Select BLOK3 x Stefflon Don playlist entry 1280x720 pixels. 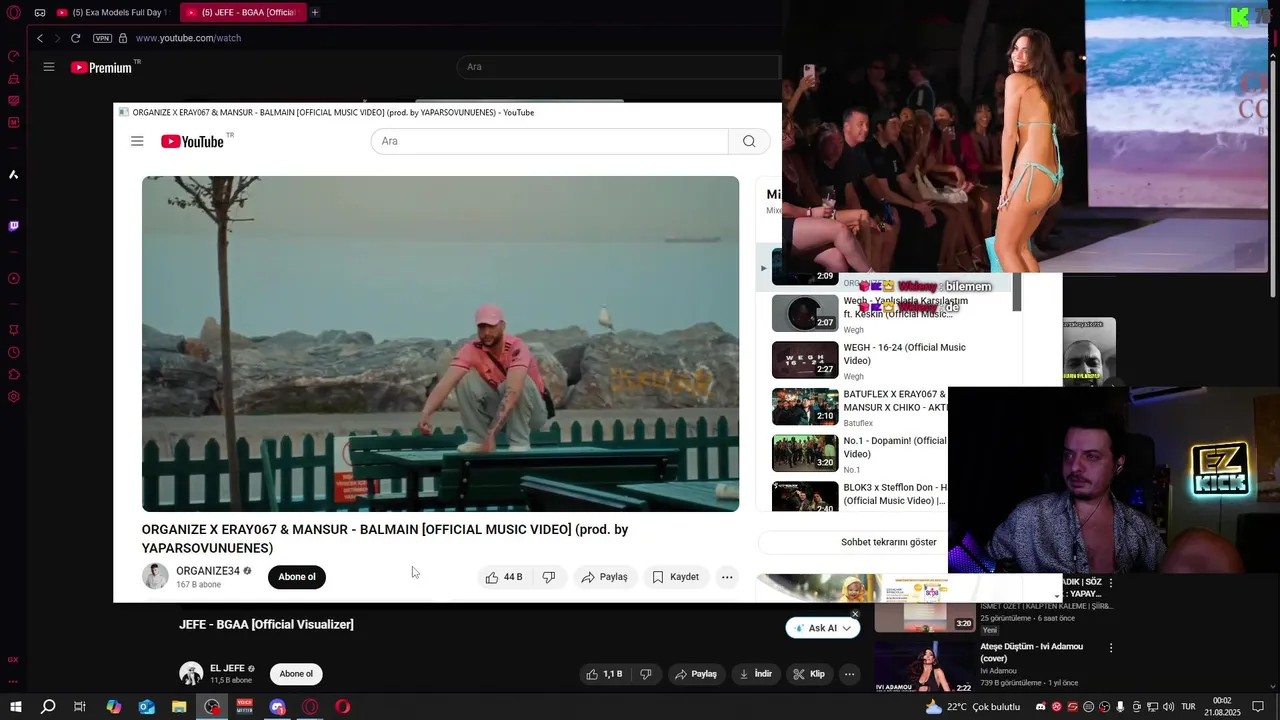coord(858,496)
